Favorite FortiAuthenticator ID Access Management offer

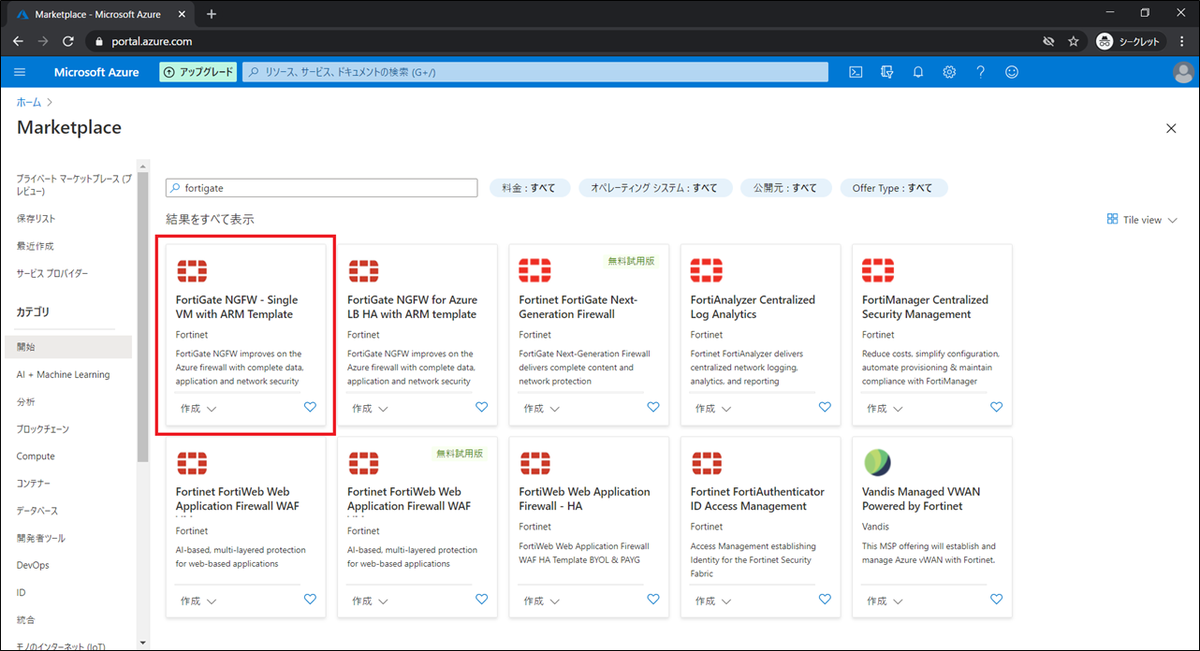pos(825,599)
